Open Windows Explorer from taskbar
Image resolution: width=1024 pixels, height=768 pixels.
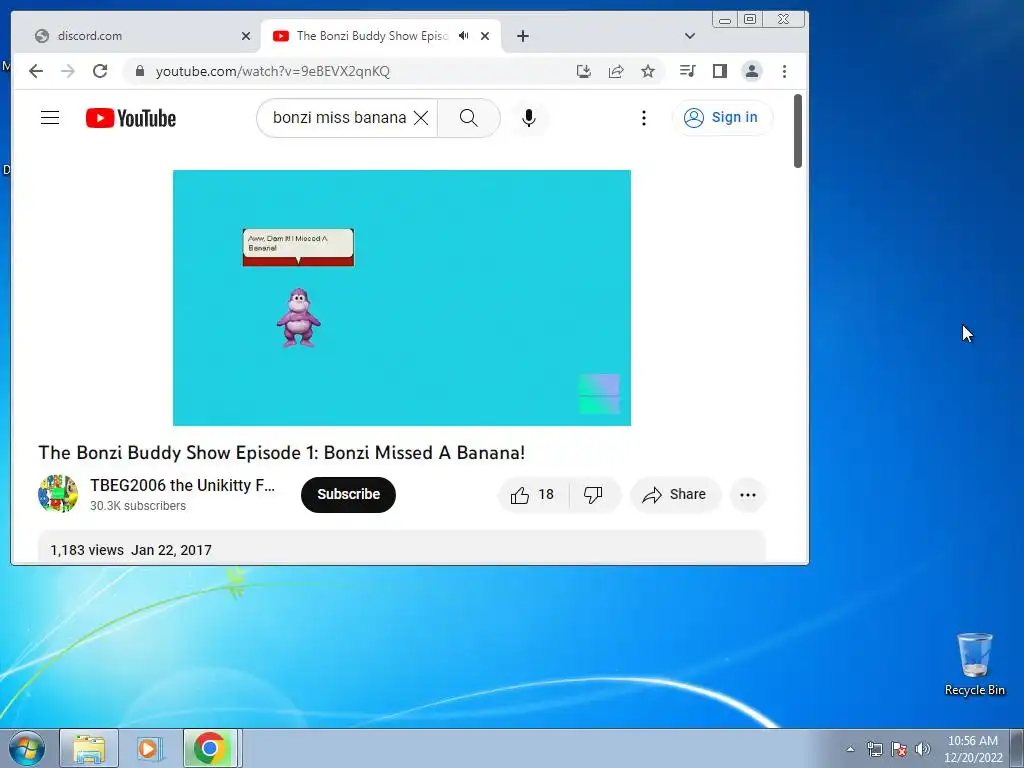pos(89,748)
